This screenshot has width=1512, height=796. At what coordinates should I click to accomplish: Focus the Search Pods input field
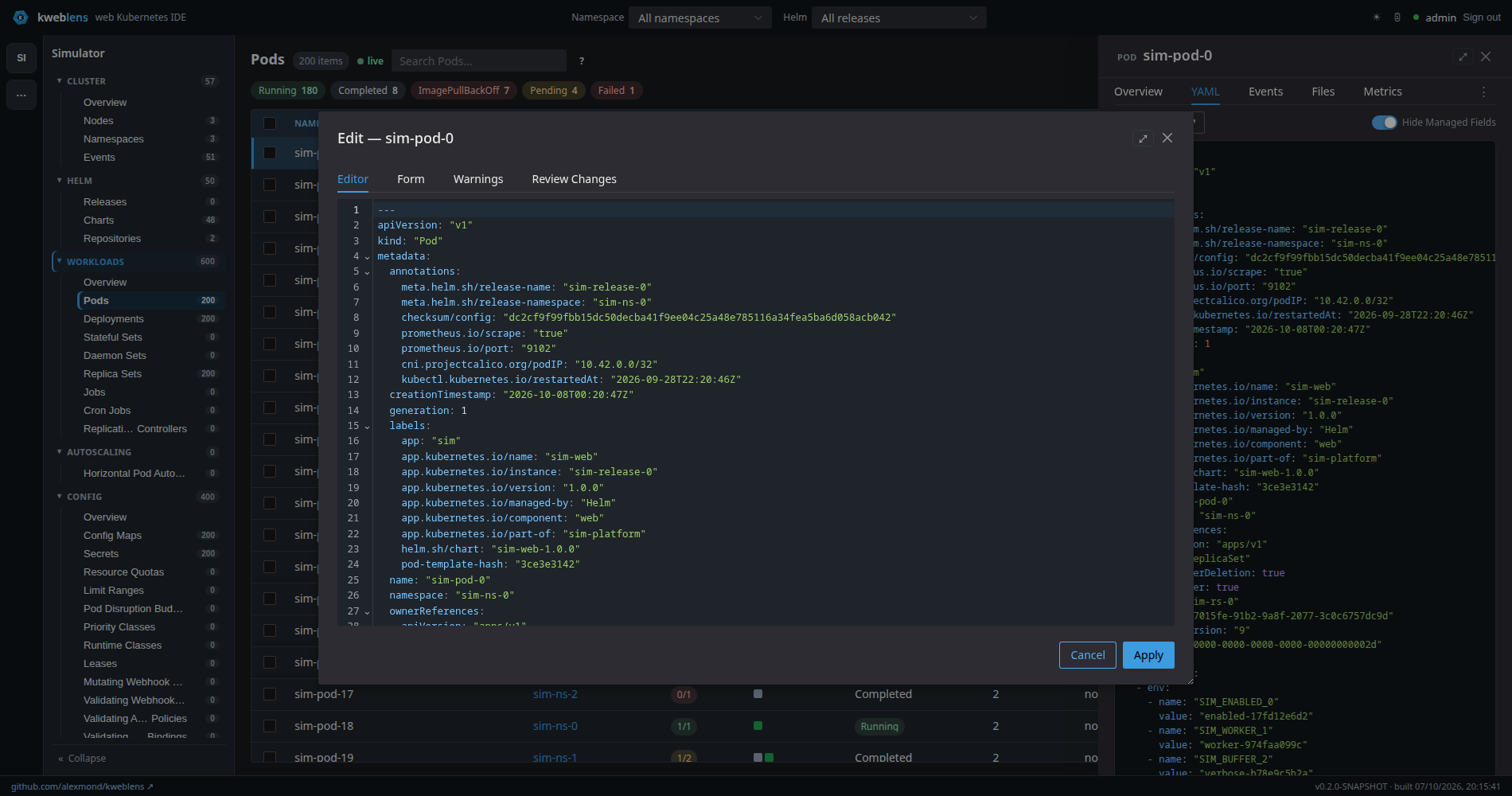pos(478,60)
